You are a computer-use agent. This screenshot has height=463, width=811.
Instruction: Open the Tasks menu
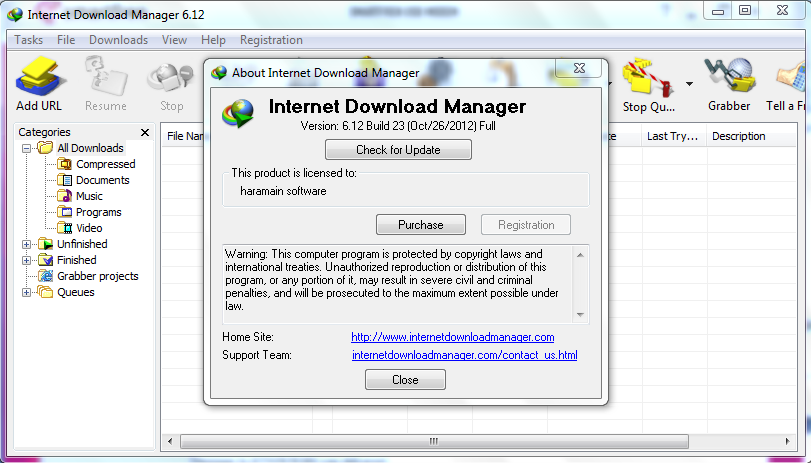[28, 40]
